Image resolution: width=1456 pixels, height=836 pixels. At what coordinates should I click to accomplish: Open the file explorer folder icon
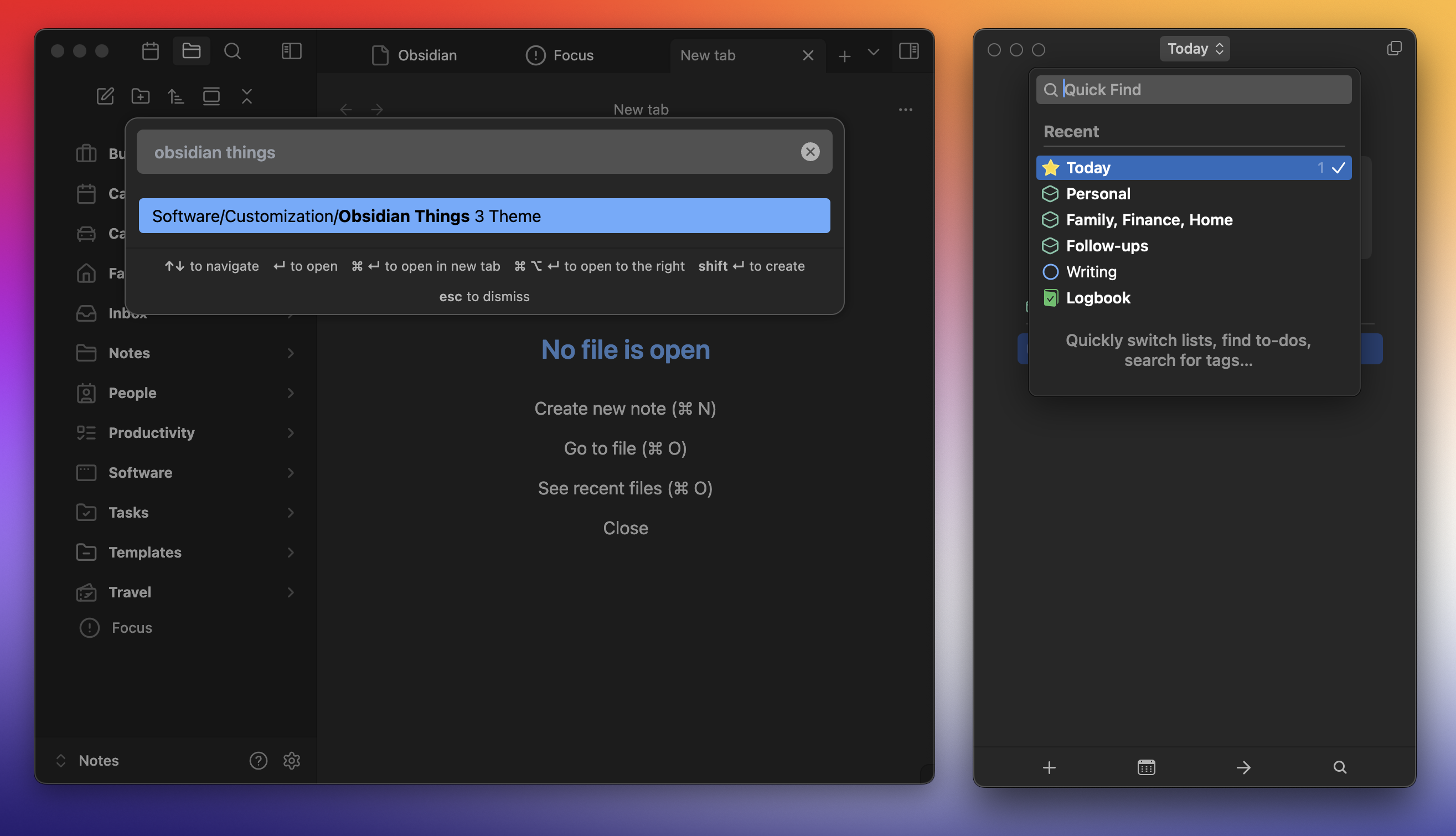point(191,51)
